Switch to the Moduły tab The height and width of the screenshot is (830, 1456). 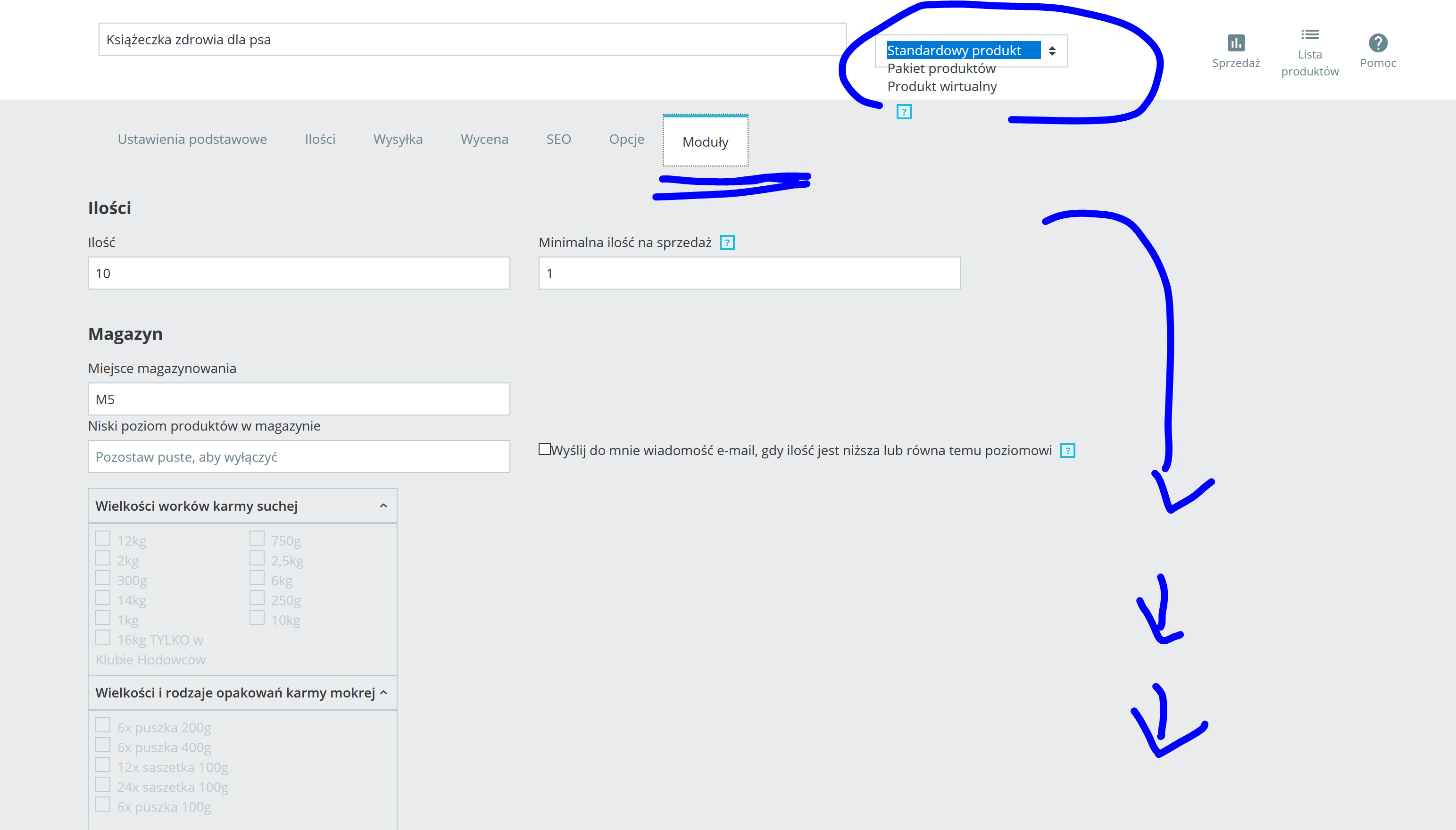[x=705, y=142]
